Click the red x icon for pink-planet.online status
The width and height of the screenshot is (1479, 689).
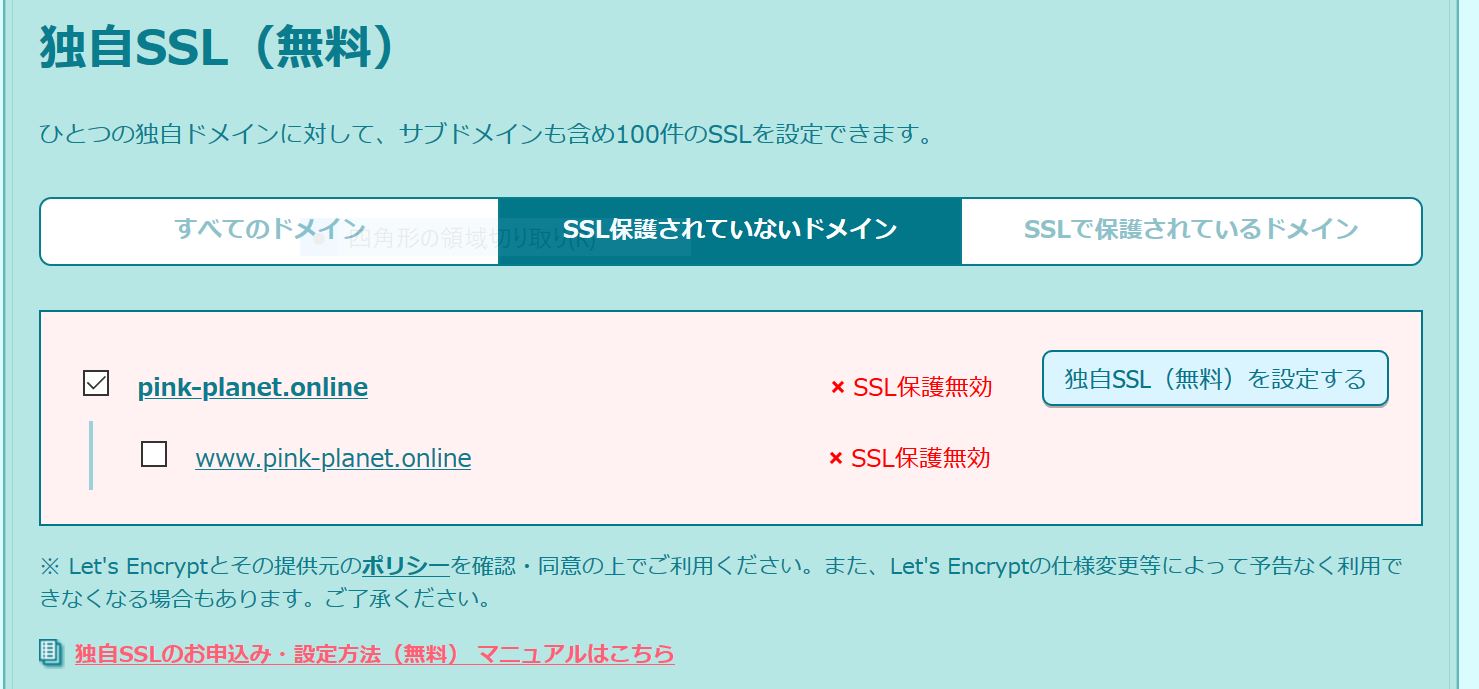838,387
